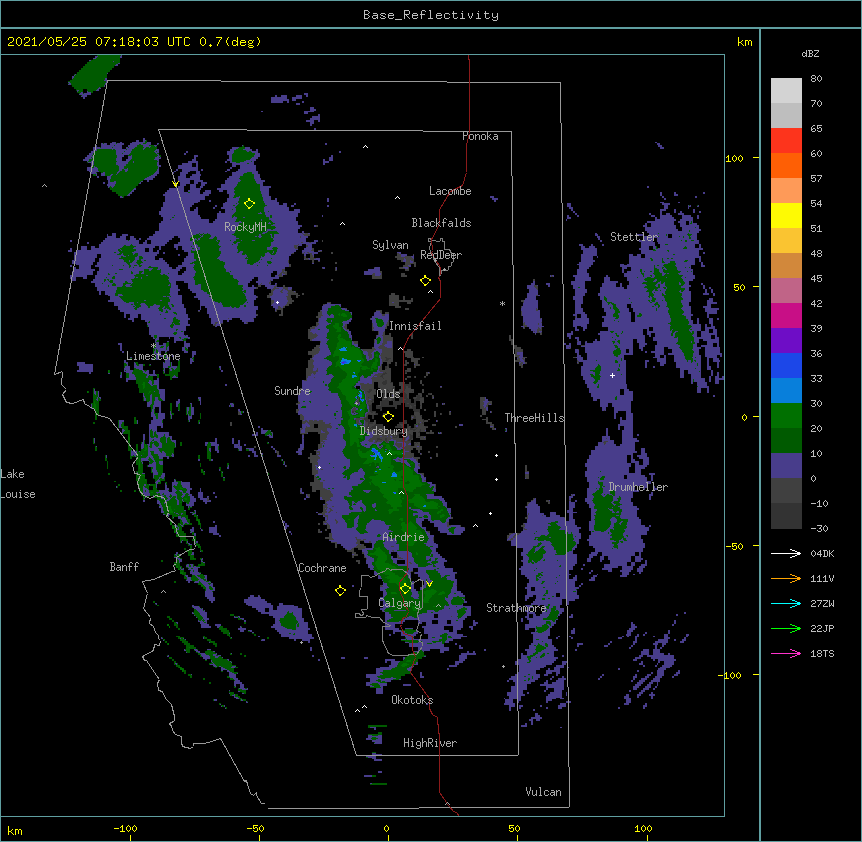
Task: Click the Okotoks label
Action: point(412,700)
